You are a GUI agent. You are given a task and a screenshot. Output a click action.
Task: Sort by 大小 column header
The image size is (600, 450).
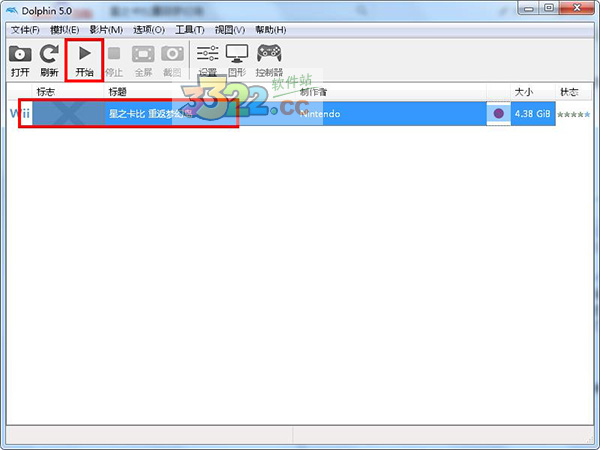(x=533, y=92)
